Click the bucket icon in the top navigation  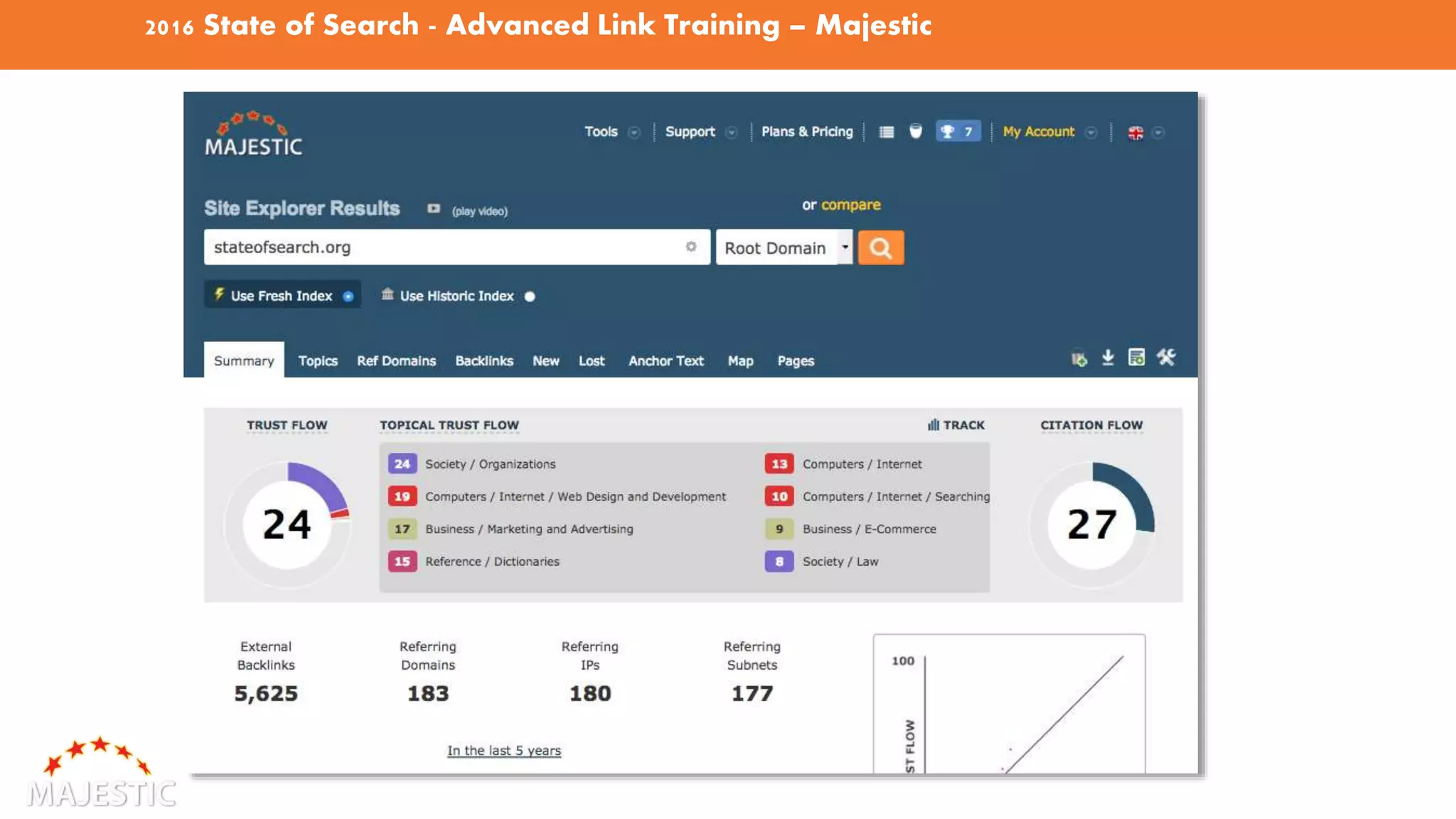pos(916,132)
